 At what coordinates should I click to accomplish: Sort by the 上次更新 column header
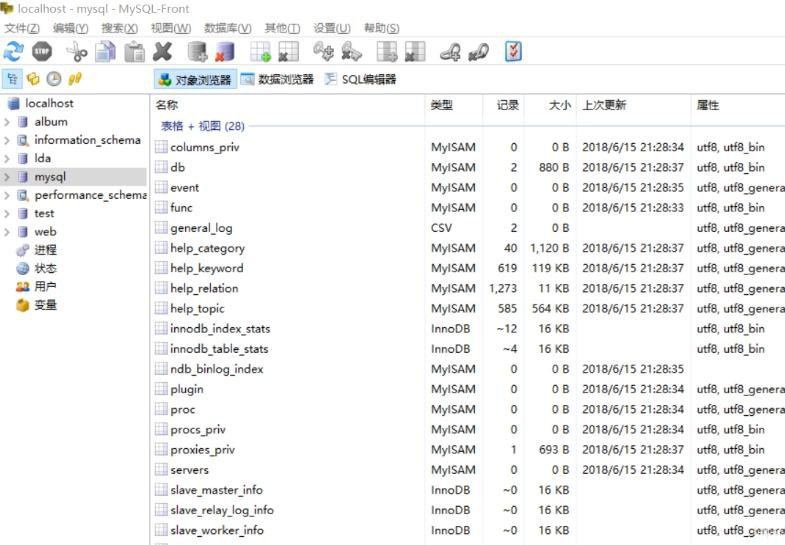click(x=604, y=105)
